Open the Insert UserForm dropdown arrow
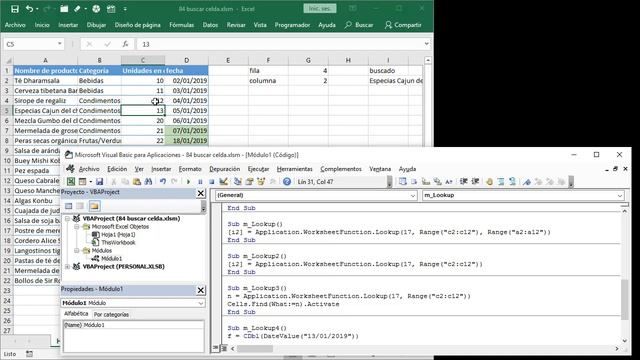 [90, 182]
